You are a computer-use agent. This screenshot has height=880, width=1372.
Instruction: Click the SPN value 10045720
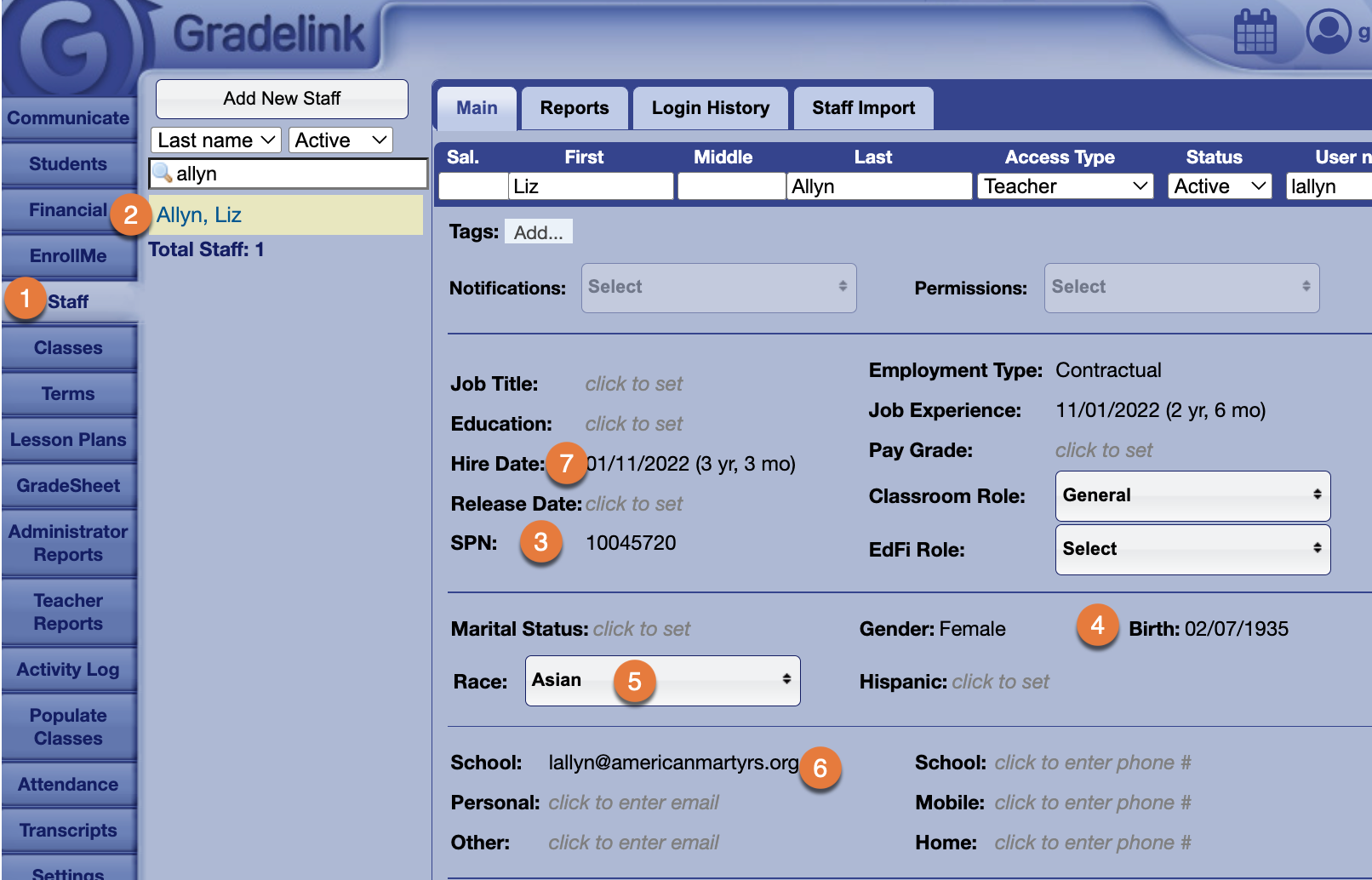coord(631,543)
